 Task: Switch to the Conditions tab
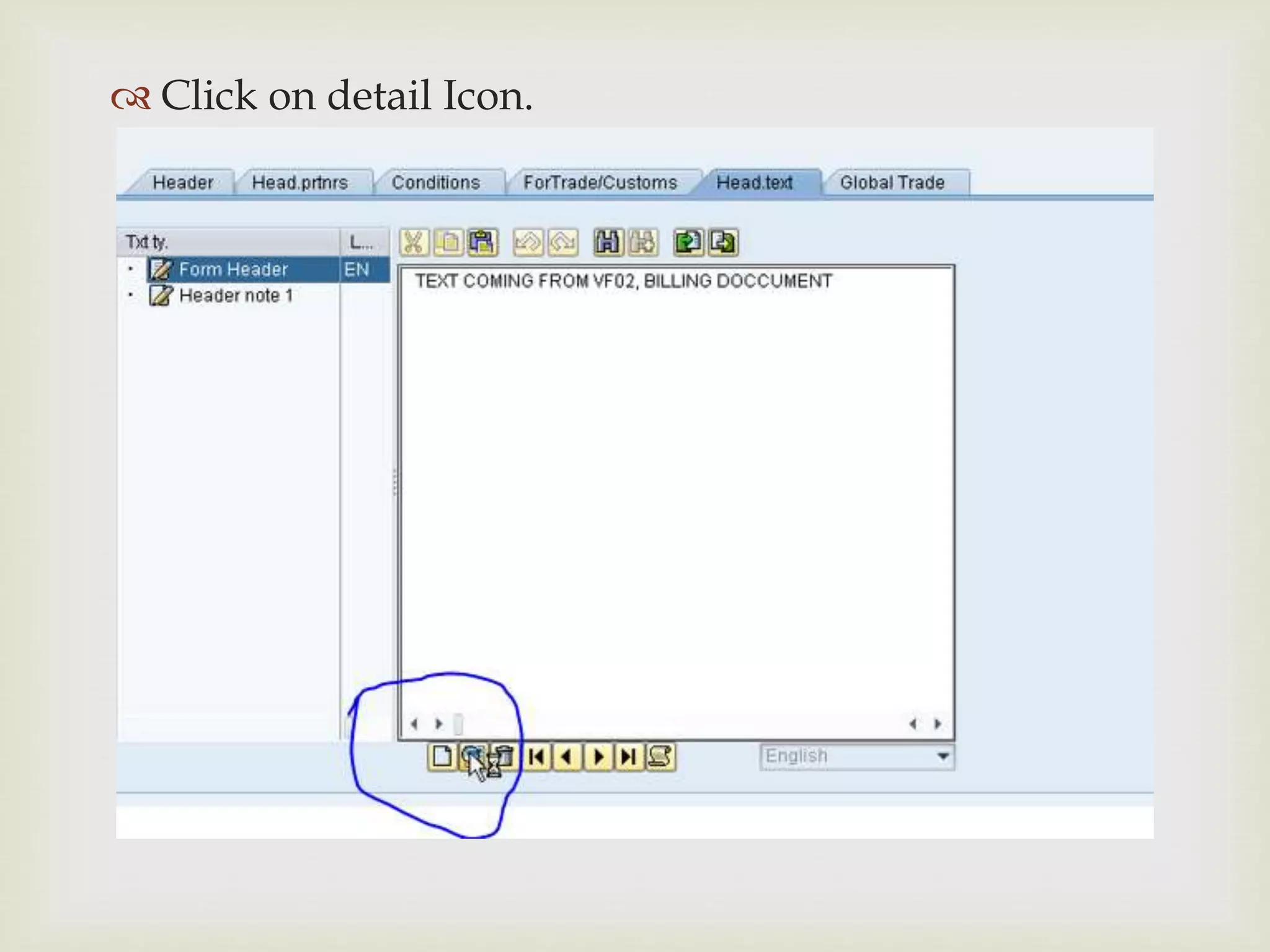pos(436,183)
